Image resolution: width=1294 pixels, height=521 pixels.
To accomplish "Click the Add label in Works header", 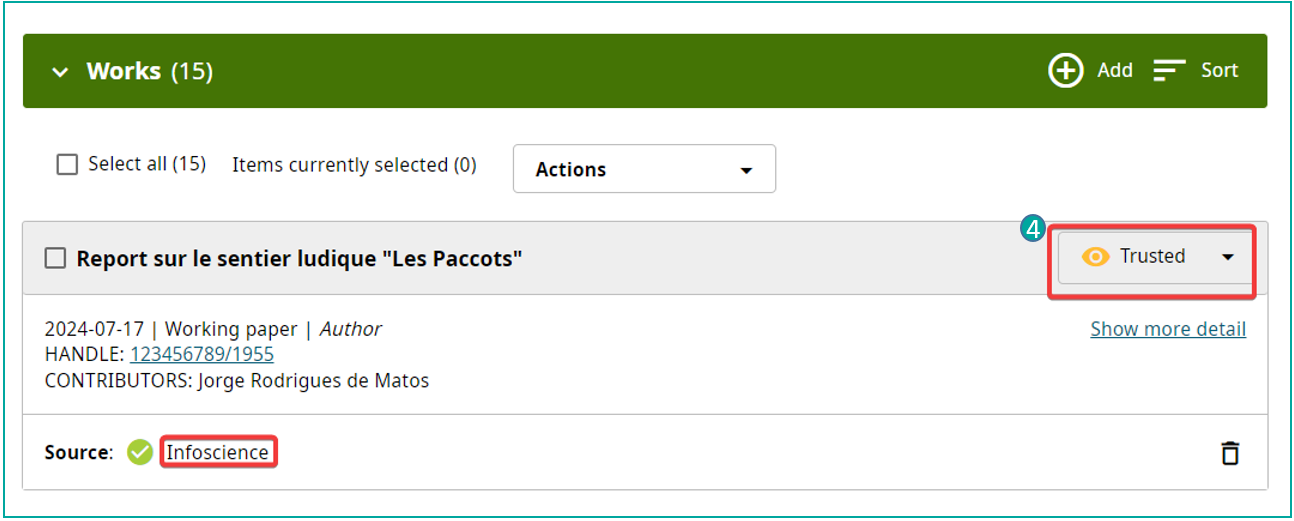I will coord(1114,71).
